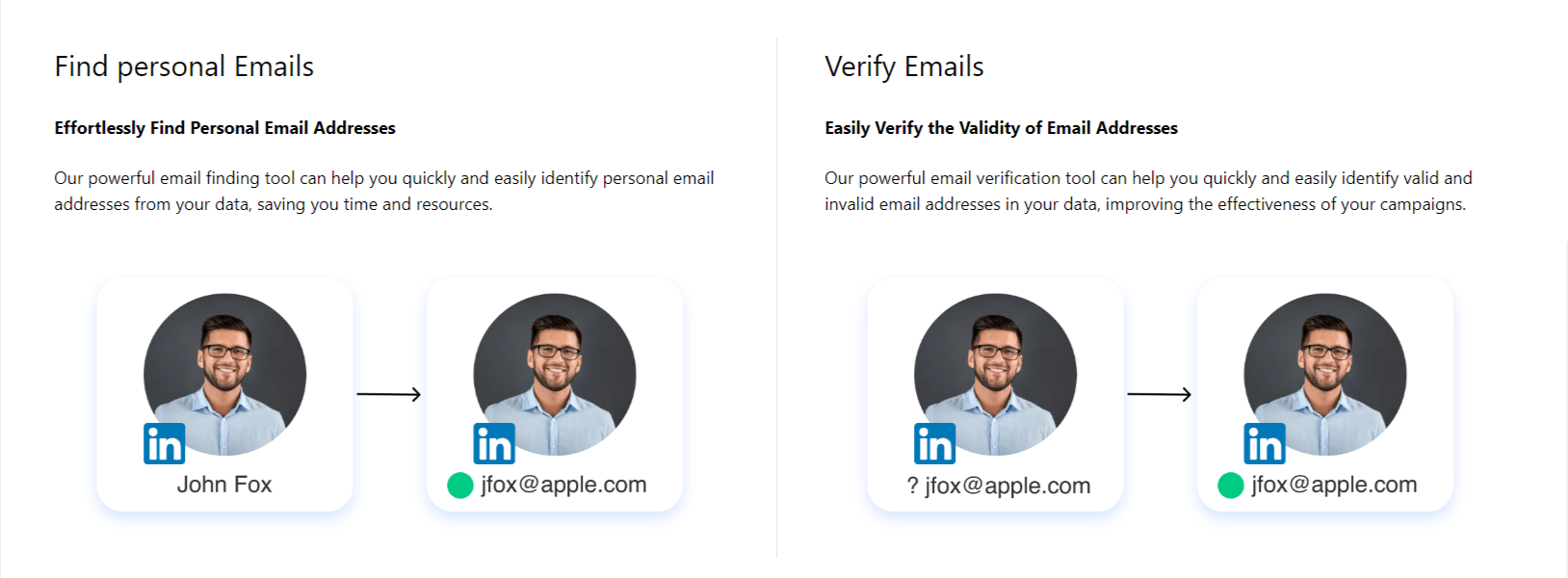Select profile photo on Find section's email card

pos(555,371)
